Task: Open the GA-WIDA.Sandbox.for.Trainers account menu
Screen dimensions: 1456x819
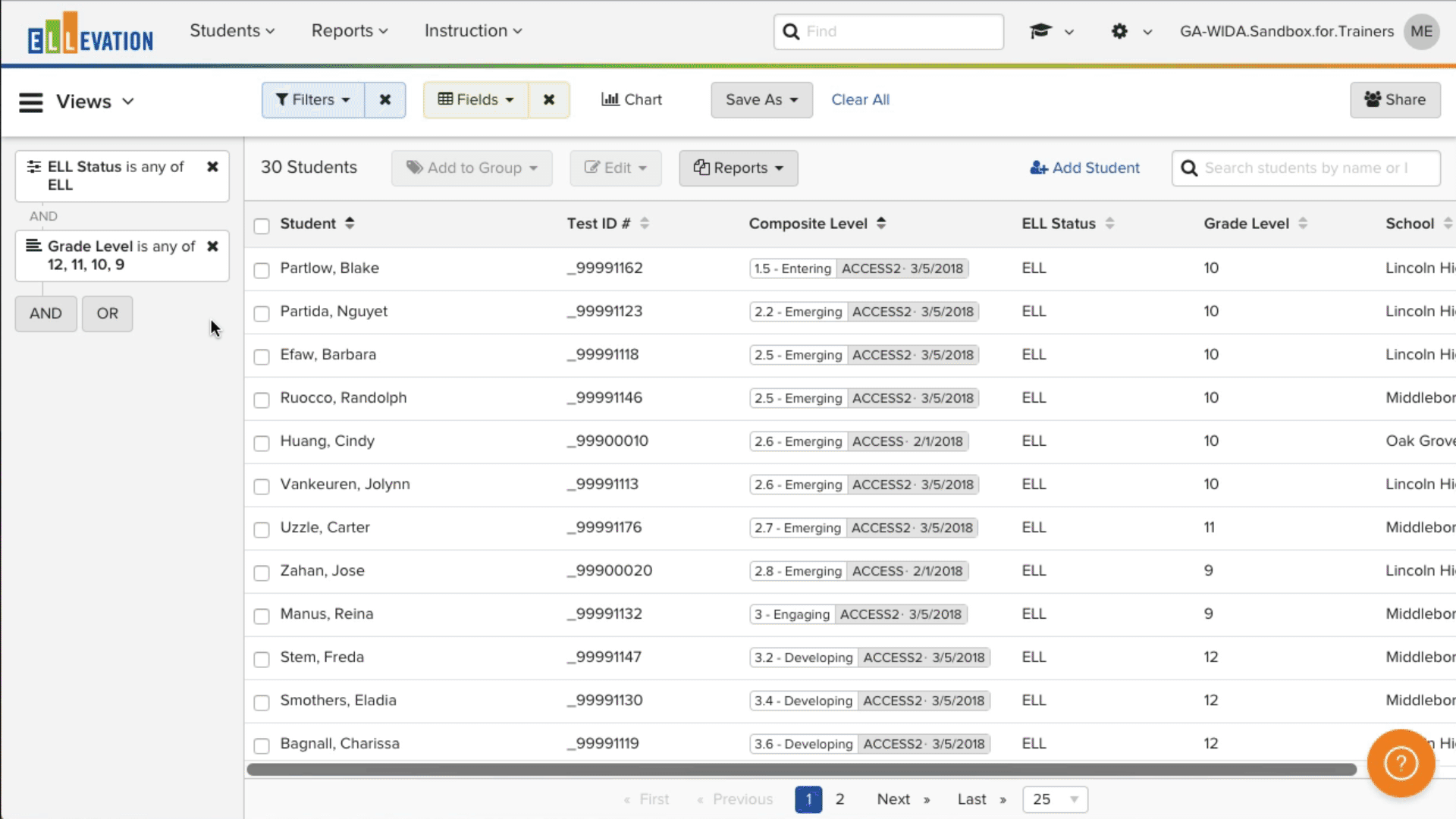Action: point(1286,31)
